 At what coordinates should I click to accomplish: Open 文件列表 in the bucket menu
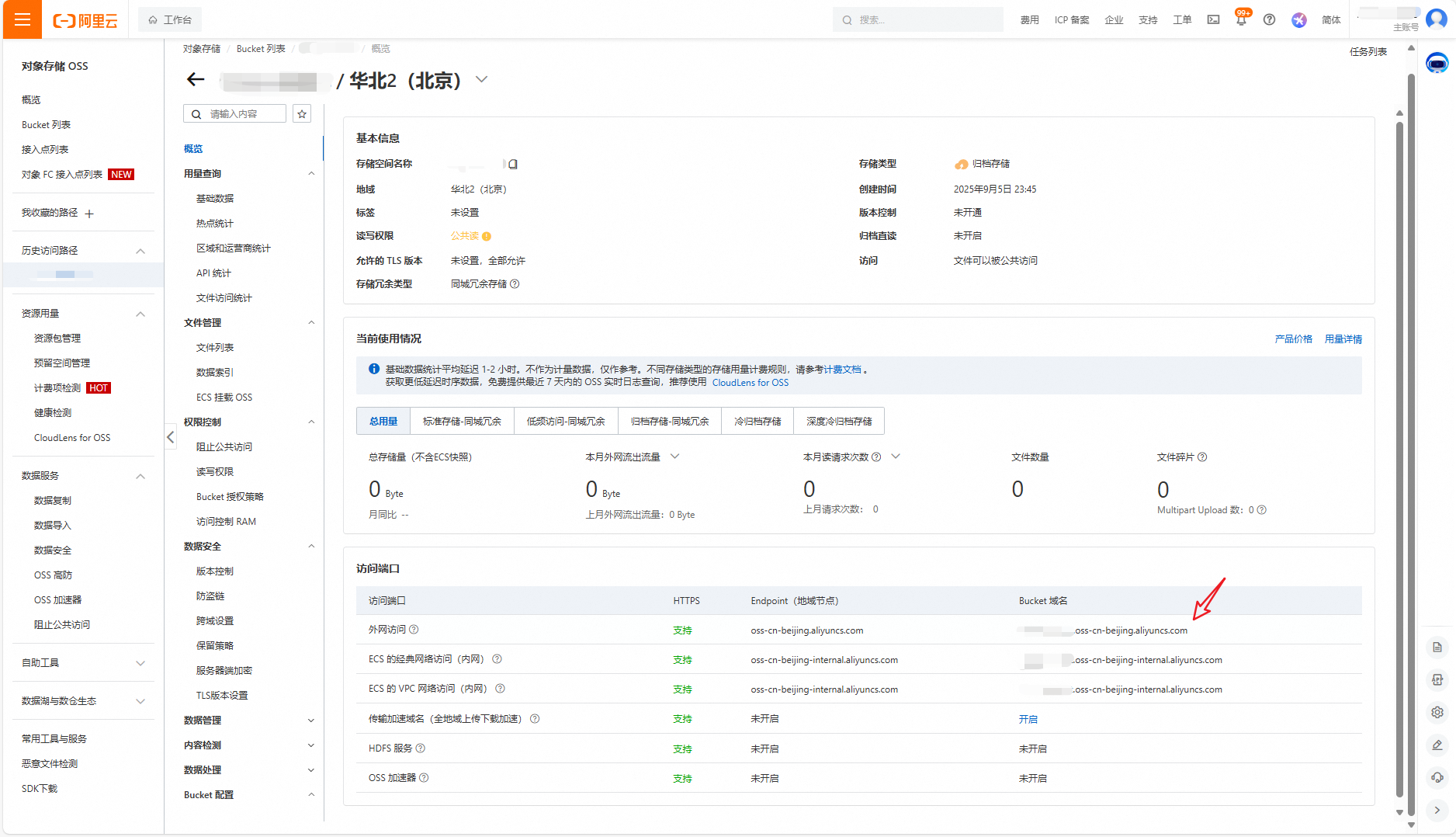tap(215, 348)
